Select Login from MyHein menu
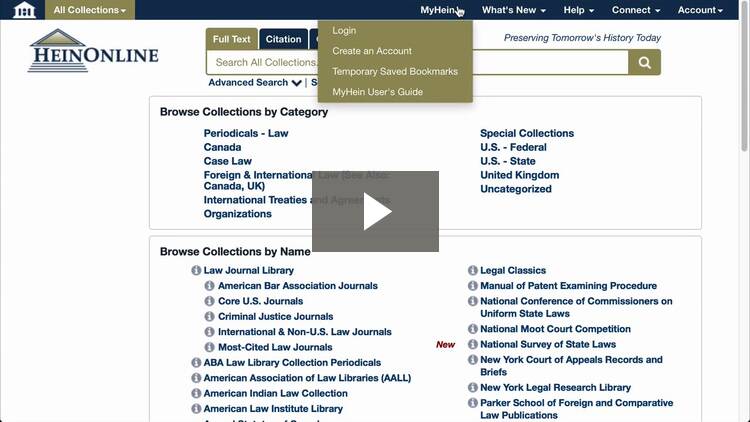750x422 pixels. tap(344, 30)
